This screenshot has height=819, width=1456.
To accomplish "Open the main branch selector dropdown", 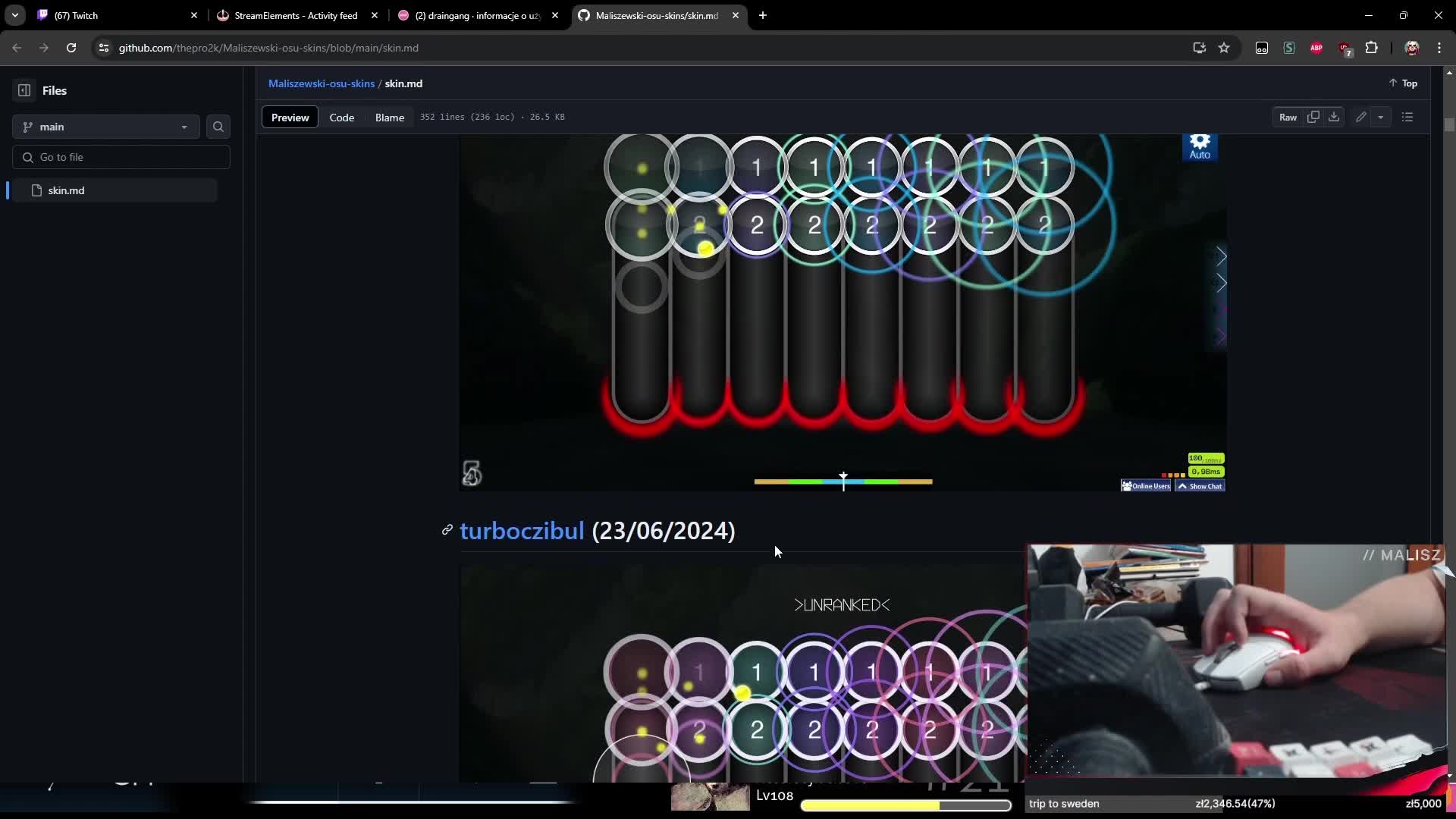I will coord(105,127).
